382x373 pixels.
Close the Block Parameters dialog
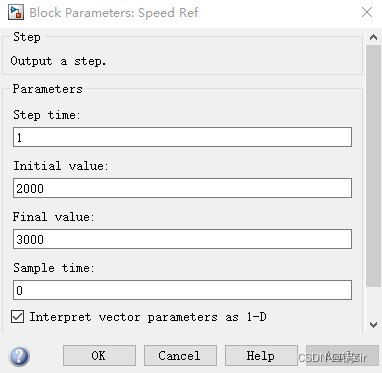367,12
